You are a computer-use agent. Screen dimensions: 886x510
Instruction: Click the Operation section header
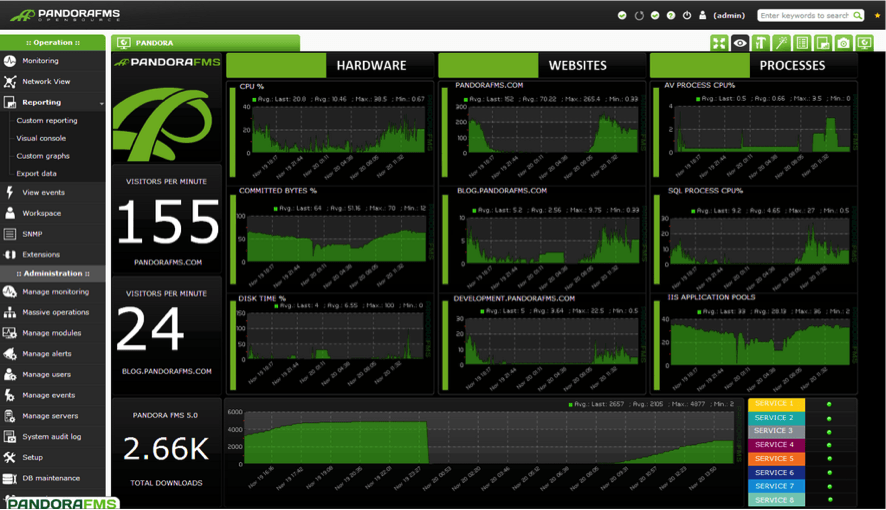pyautogui.click(x=53, y=42)
